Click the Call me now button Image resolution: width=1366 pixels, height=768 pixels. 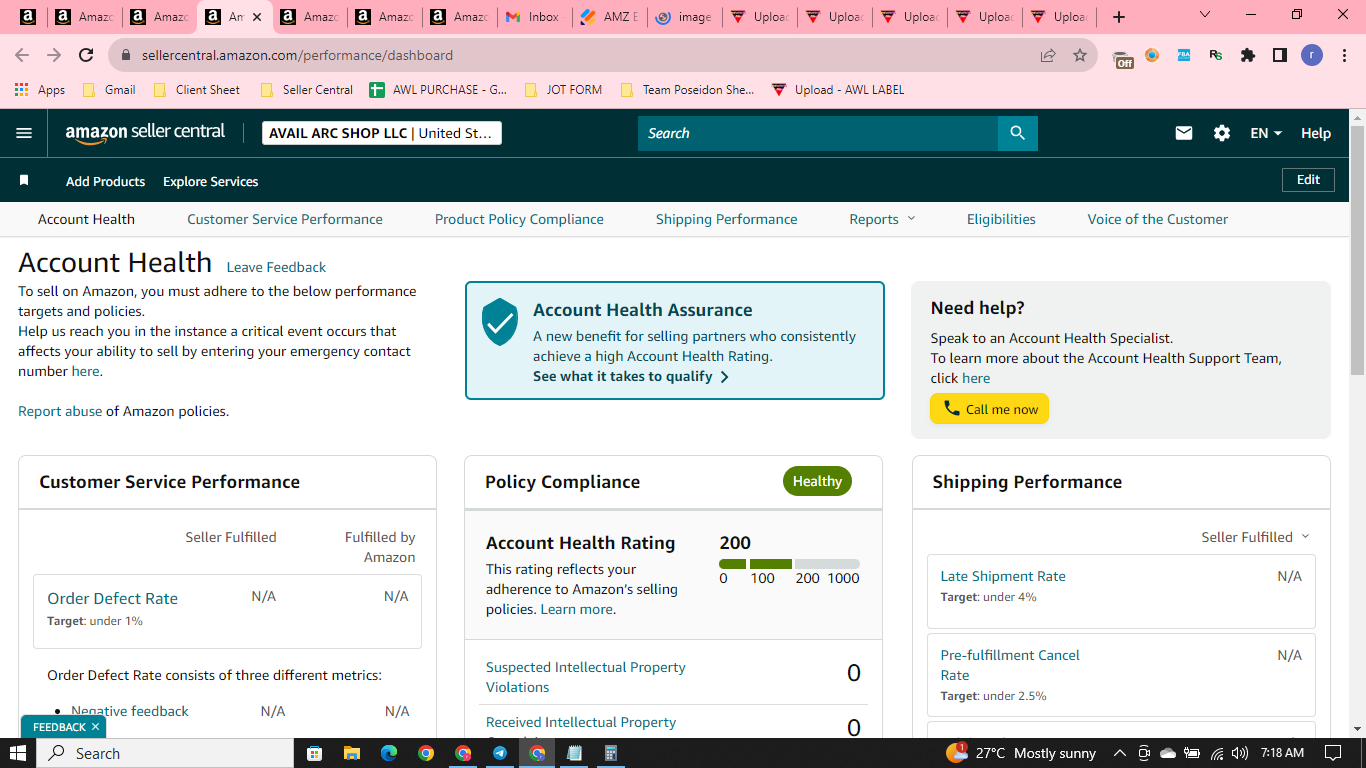click(989, 408)
